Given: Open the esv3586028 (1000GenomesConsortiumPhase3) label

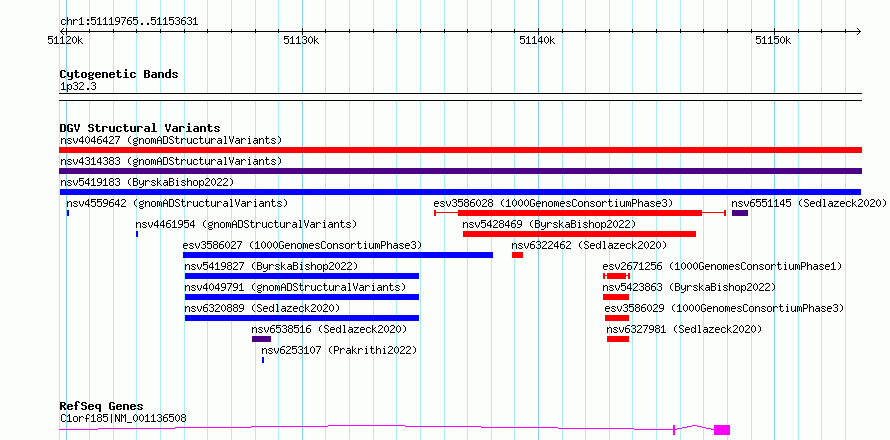Looking at the screenshot, I should pyautogui.click(x=553, y=203).
